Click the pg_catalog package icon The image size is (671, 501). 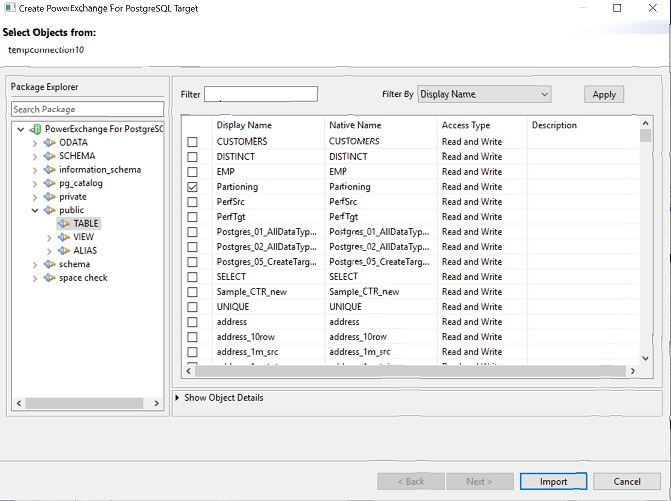50,183
